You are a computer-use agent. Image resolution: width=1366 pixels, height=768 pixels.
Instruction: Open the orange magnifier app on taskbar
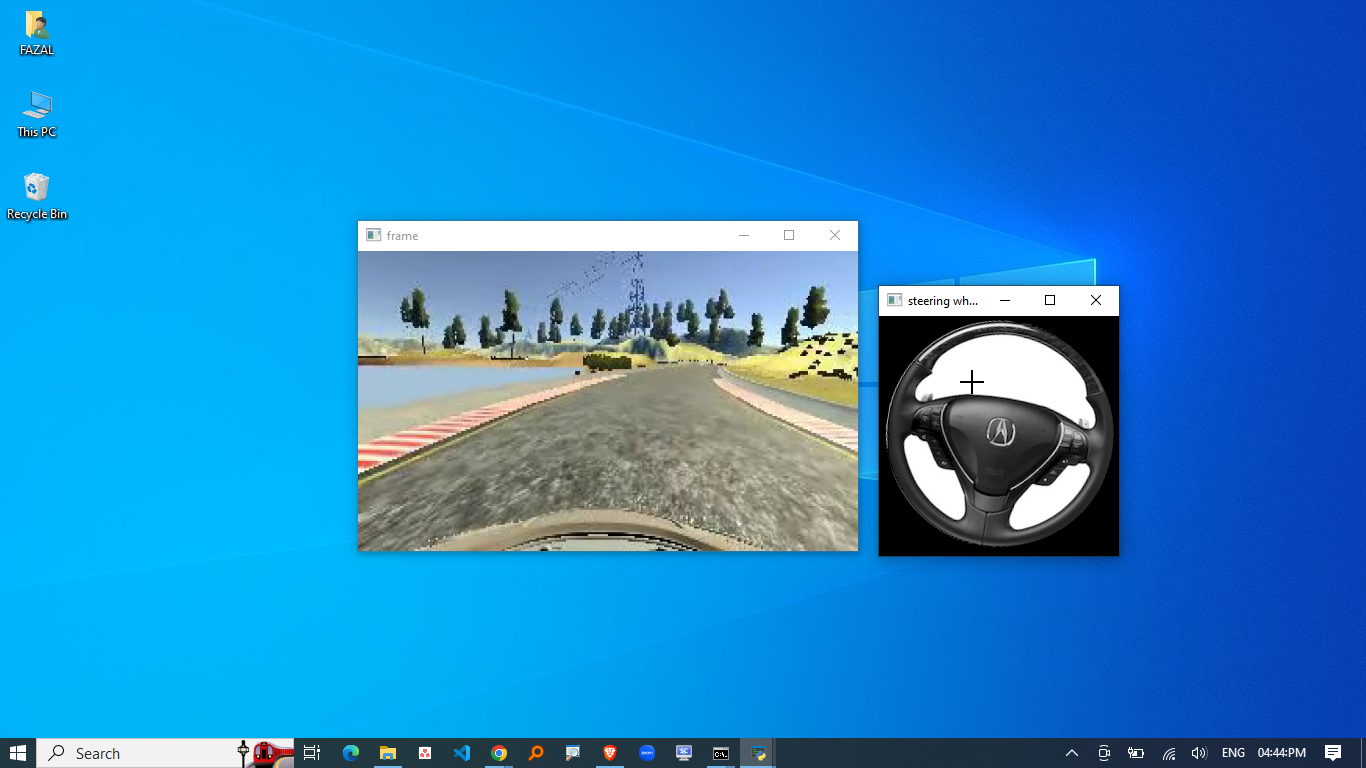tap(536, 753)
